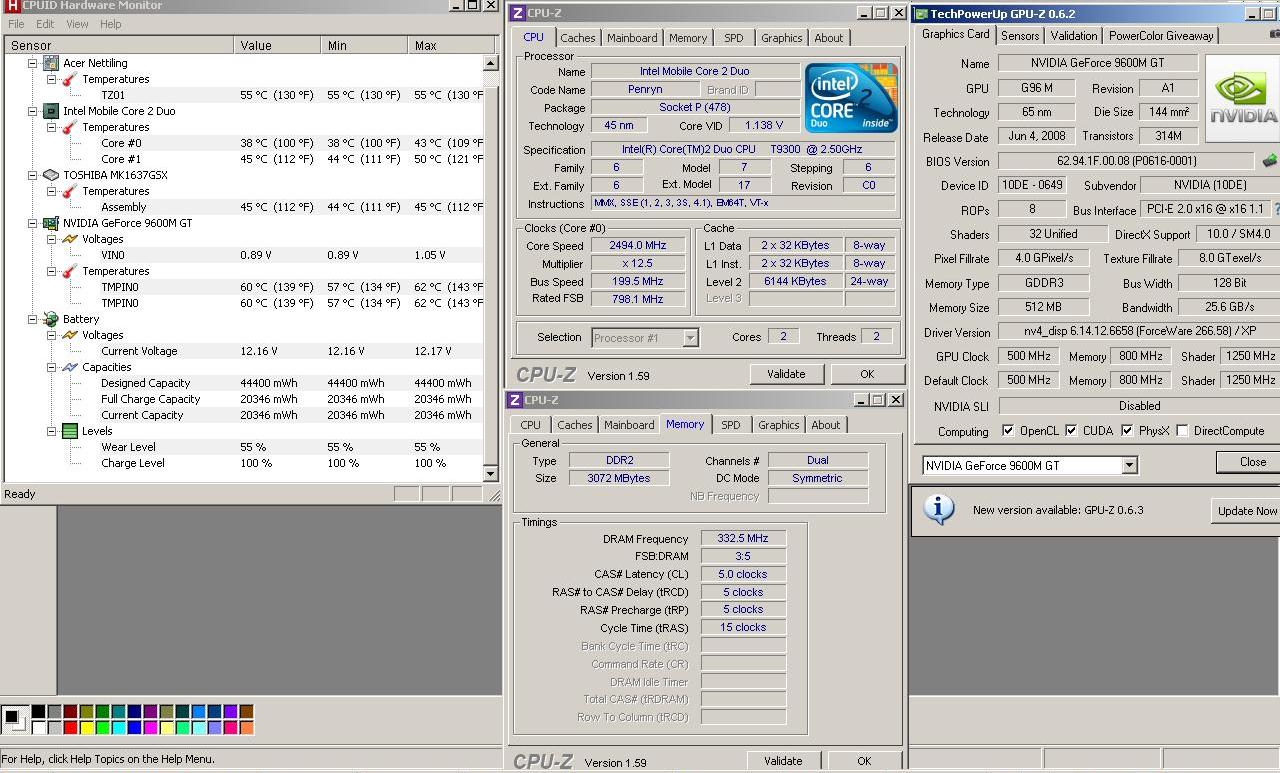The image size is (1280, 773).
Task: Open the File menu in HWMonitor
Action: coord(16,24)
